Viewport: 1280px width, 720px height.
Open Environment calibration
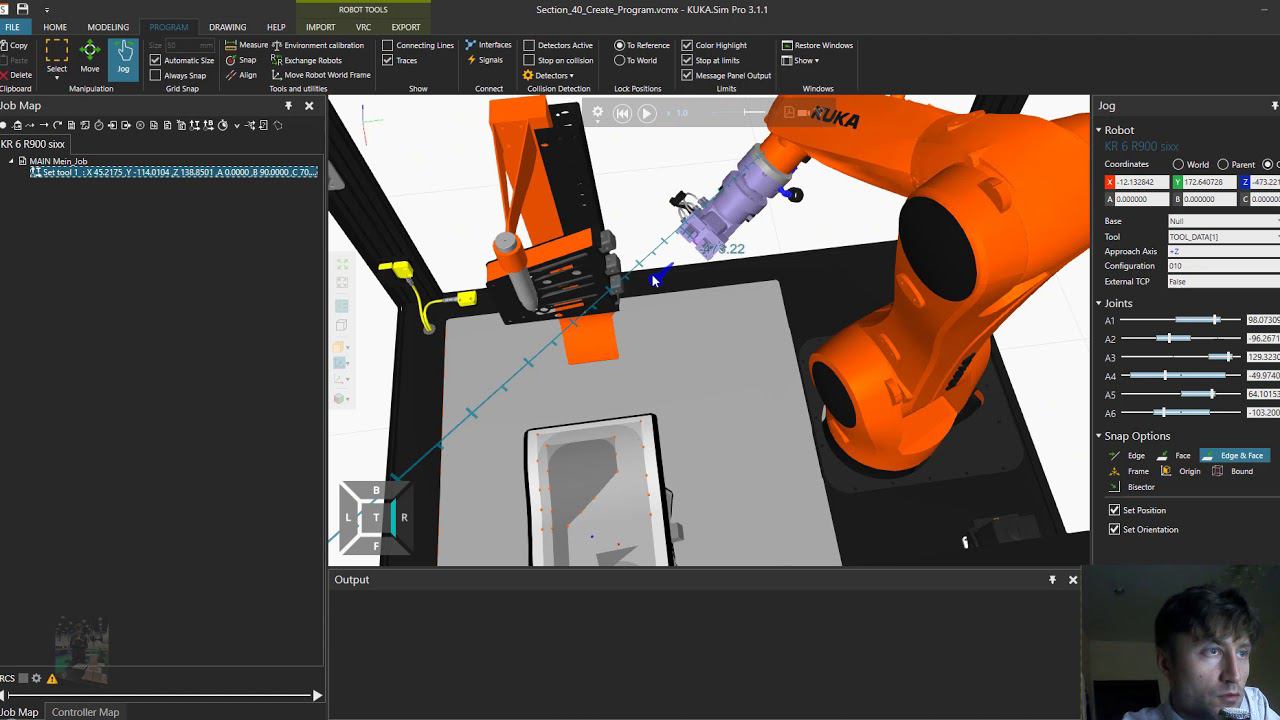(x=317, y=45)
